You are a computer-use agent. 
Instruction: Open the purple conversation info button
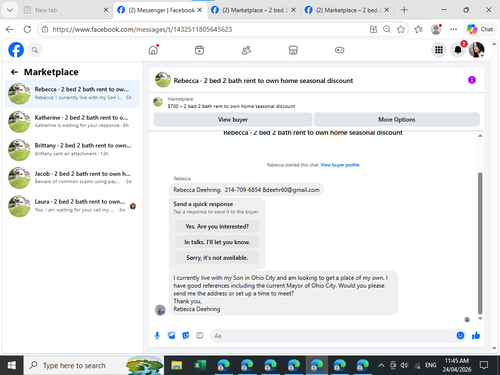pos(472,80)
